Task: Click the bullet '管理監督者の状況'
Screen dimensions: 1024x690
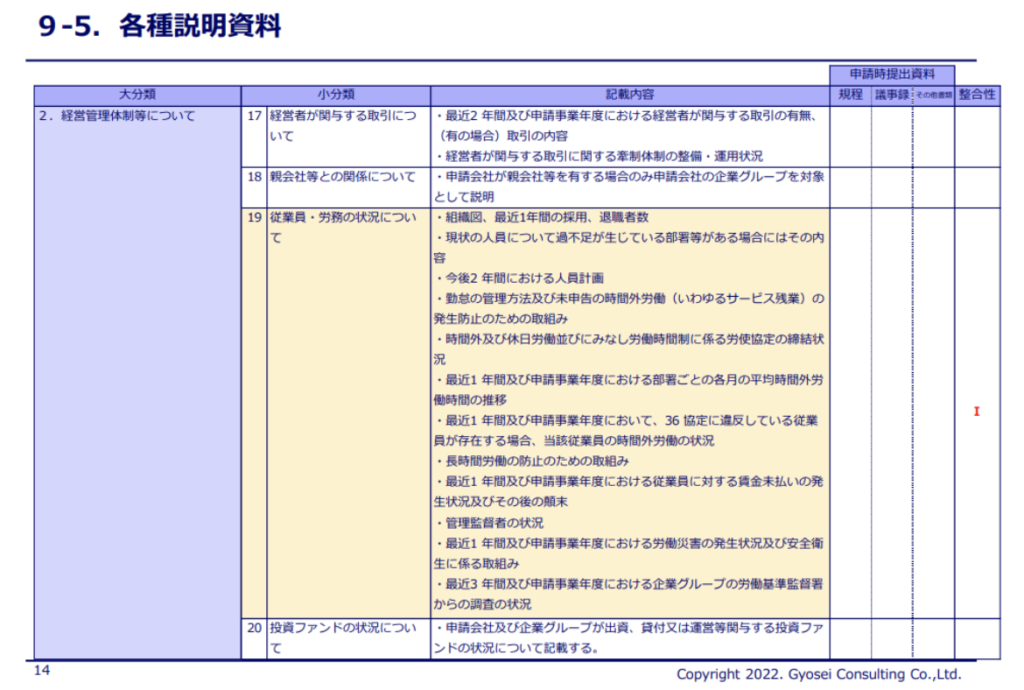Action: point(489,523)
